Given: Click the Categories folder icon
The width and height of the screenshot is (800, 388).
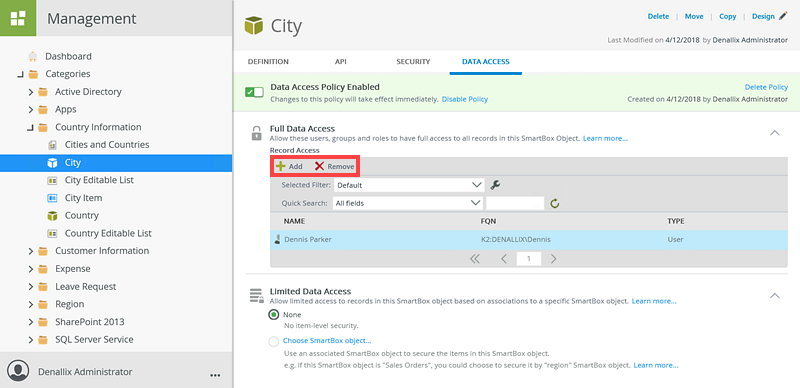Looking at the screenshot, I should coord(33,74).
